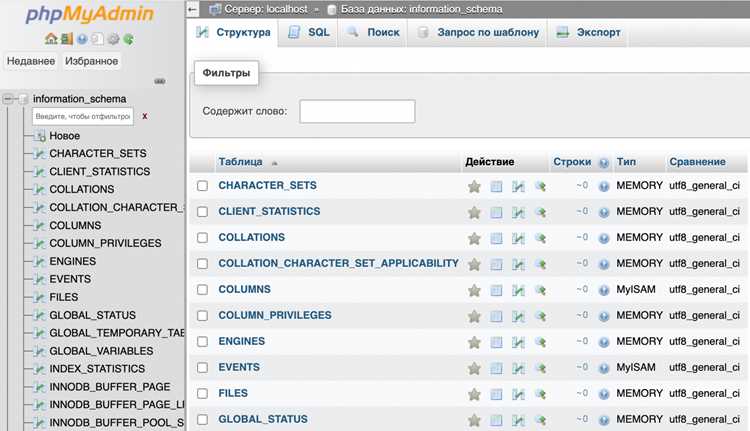Browse icon in the FILES row
This screenshot has height=431, width=750.
(x=496, y=394)
